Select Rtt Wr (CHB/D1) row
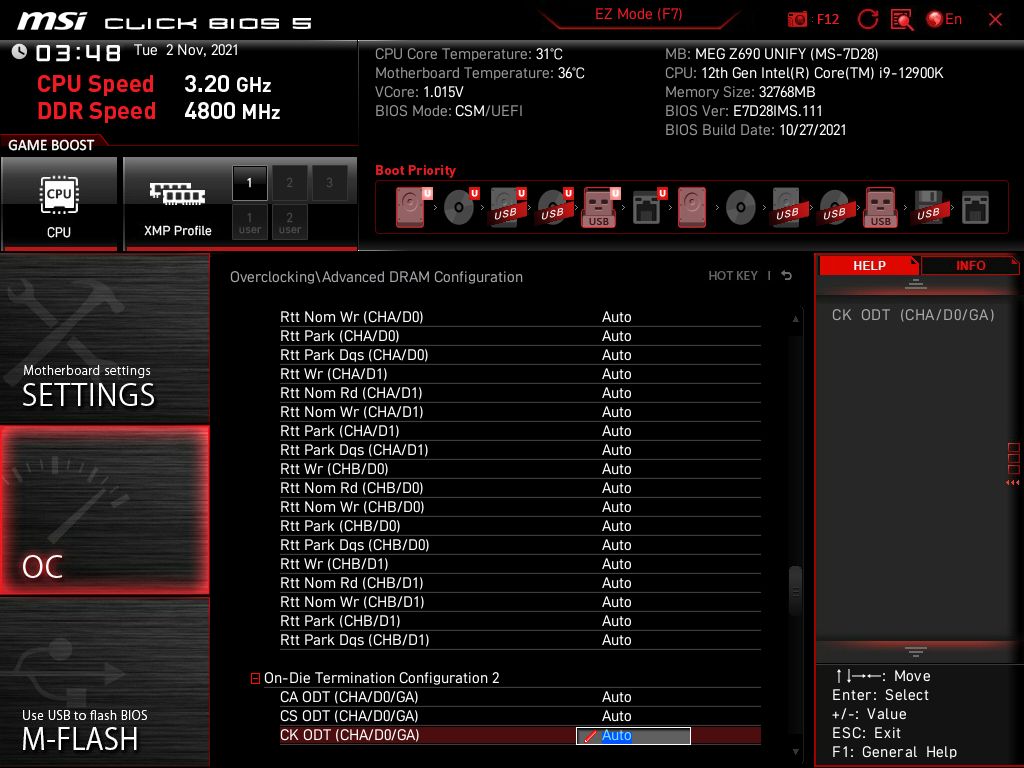Screen dimensions: 1024x768 pyautogui.click(x=520, y=564)
